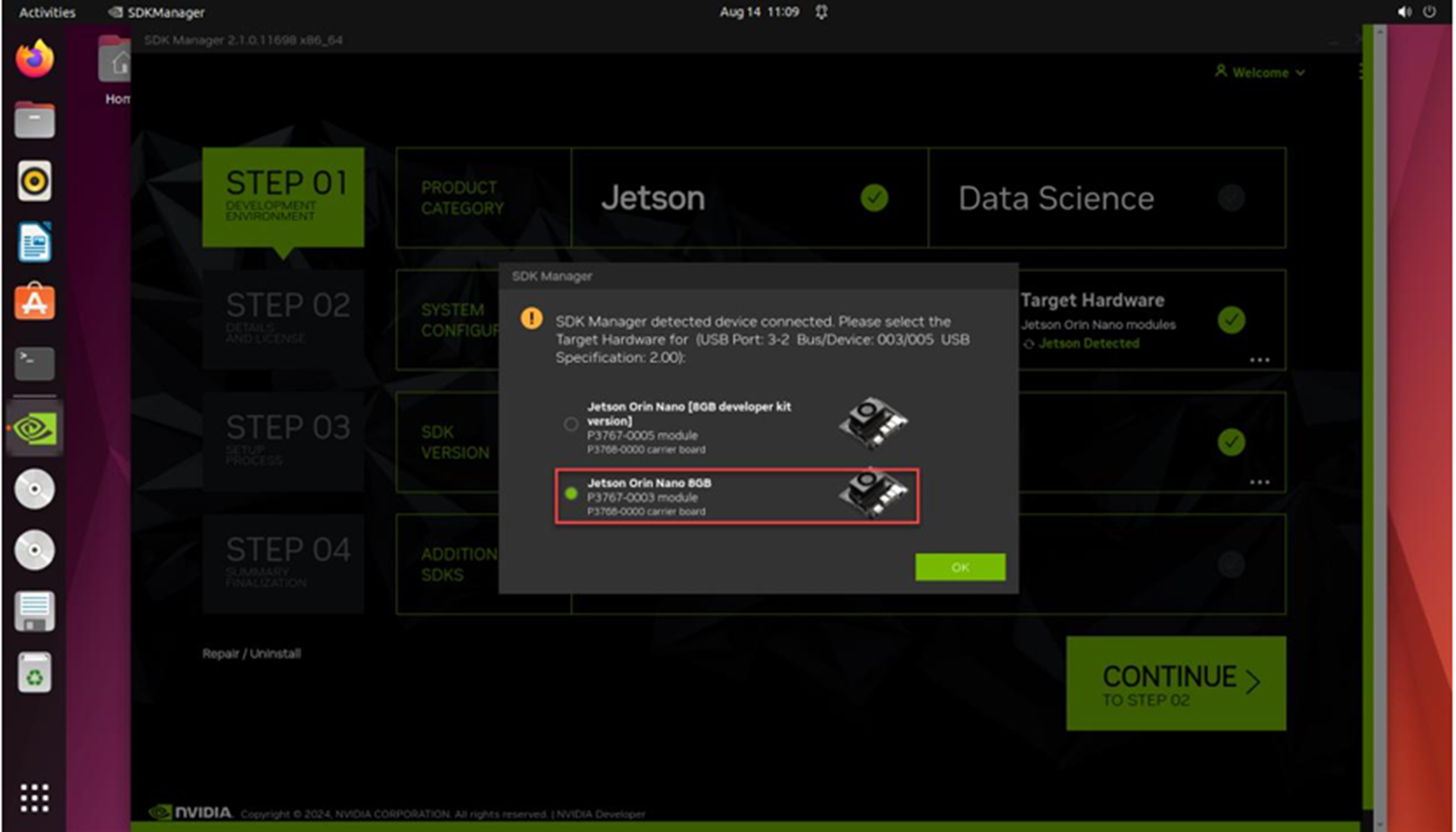Click NVIDIA logo in footer
The width and height of the screenshot is (1456, 832).
pos(191,813)
